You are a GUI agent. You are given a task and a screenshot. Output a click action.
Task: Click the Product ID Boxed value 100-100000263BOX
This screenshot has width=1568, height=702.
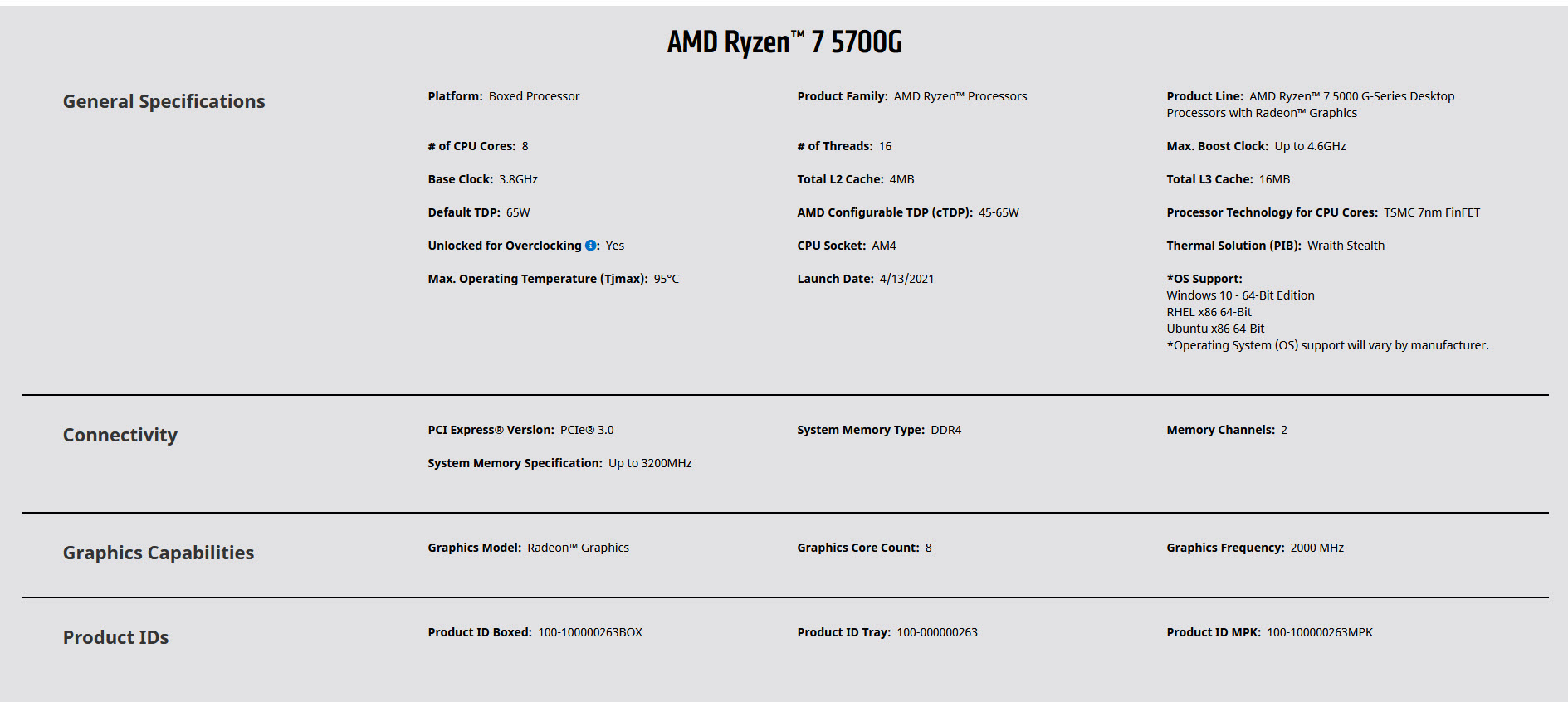[x=590, y=632]
